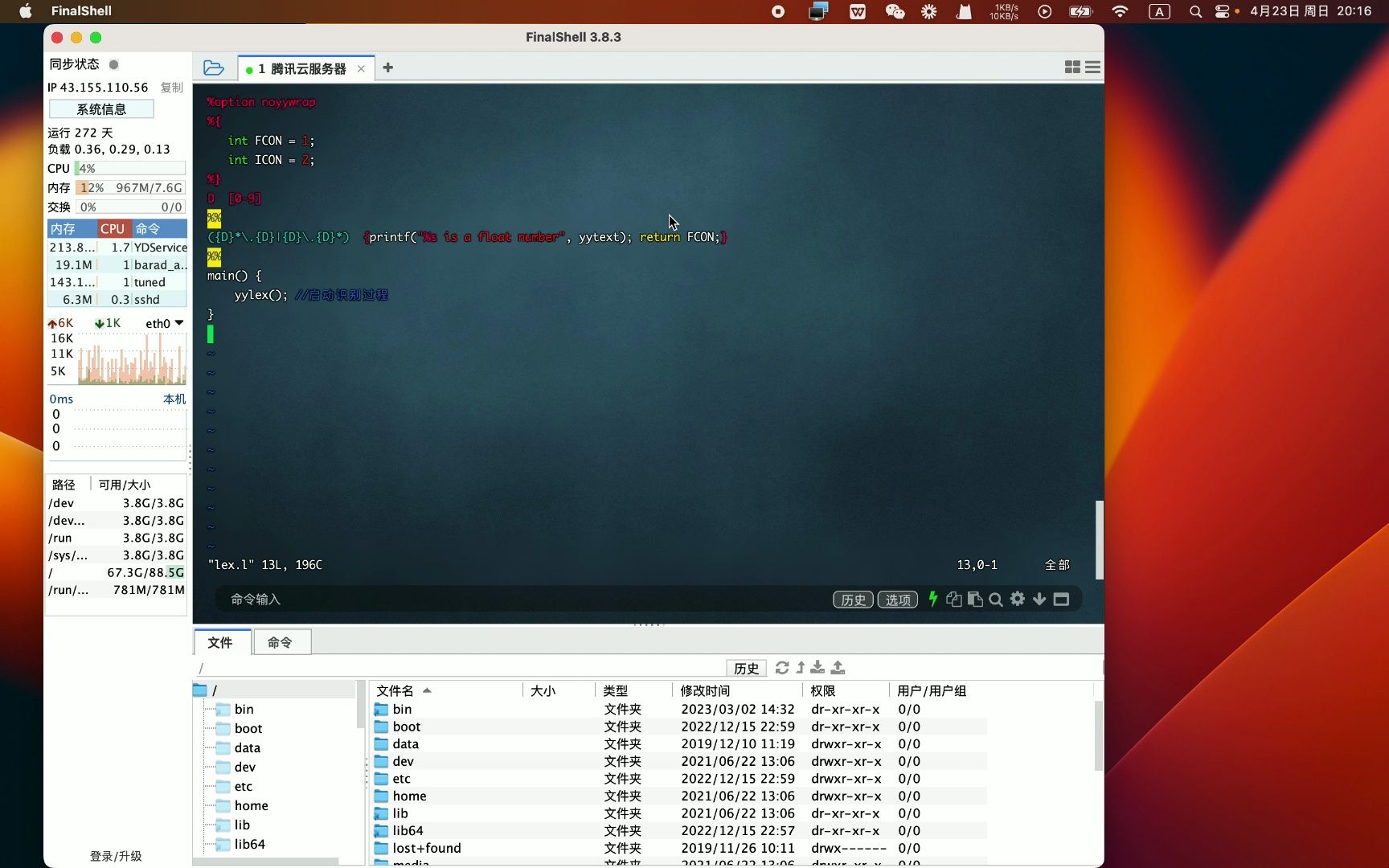Open WPS icon in menu bar

858,11
